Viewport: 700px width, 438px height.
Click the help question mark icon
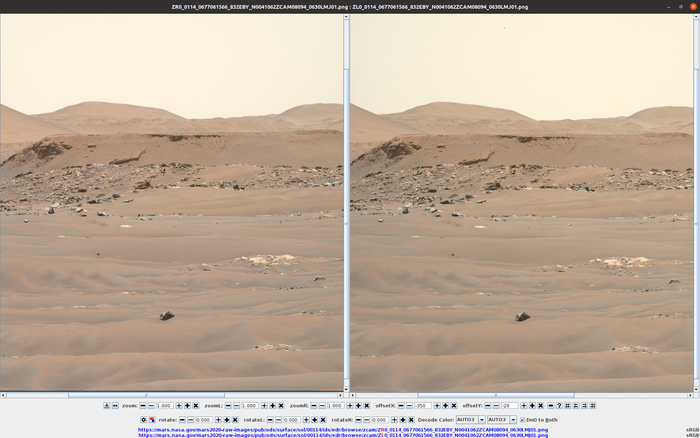(x=559, y=406)
